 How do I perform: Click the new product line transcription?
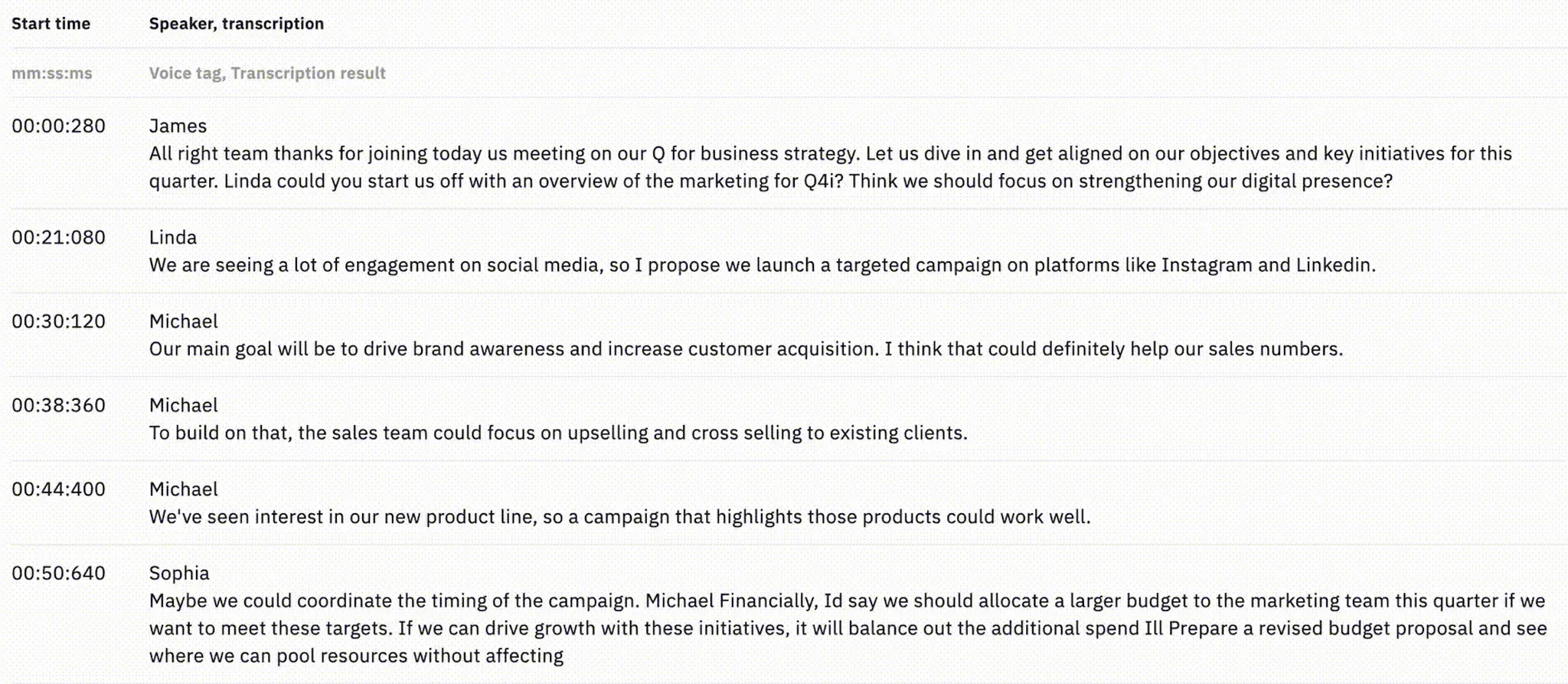(619, 517)
